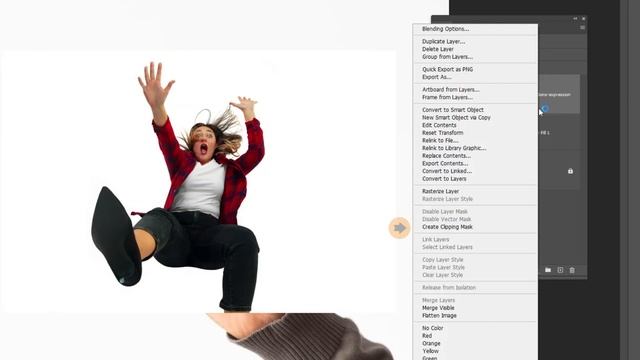The image size is (640, 360).
Task: Choose Frame from Layers
Action: click(x=447, y=98)
